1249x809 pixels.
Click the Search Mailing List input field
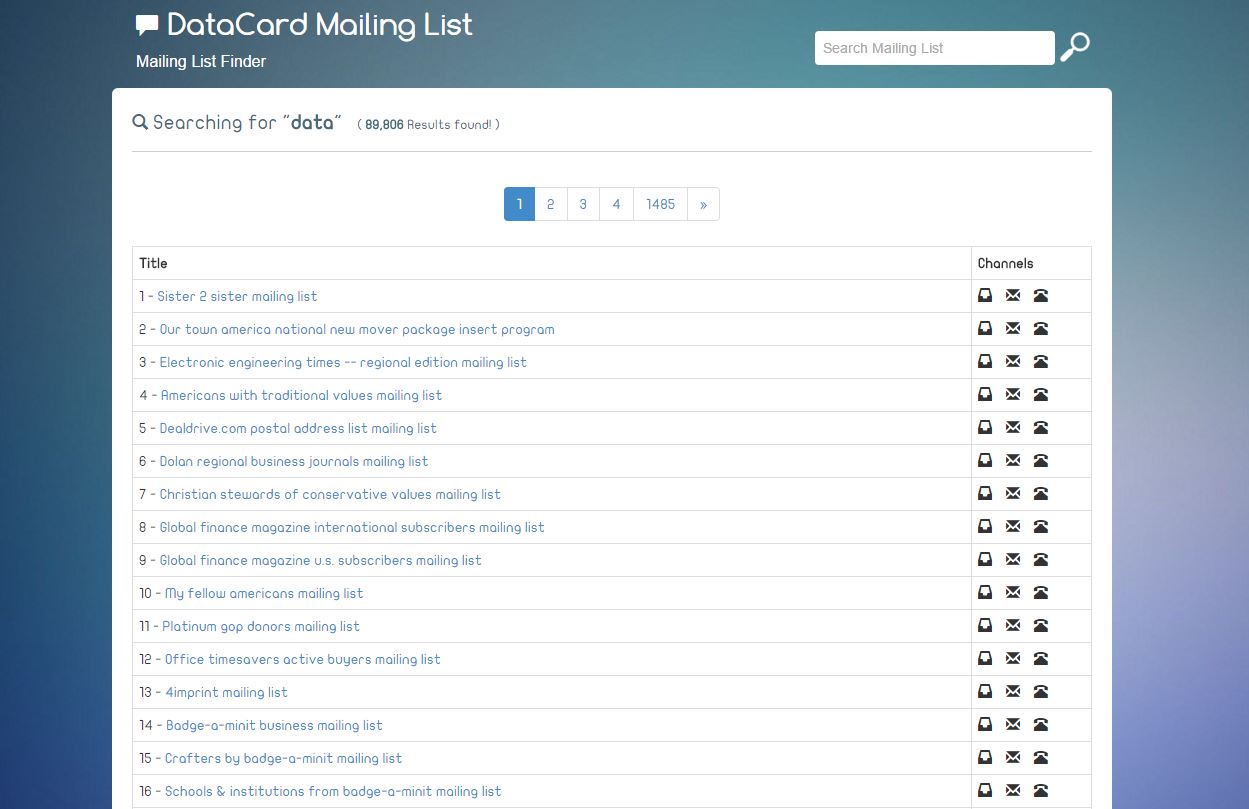(x=935, y=48)
